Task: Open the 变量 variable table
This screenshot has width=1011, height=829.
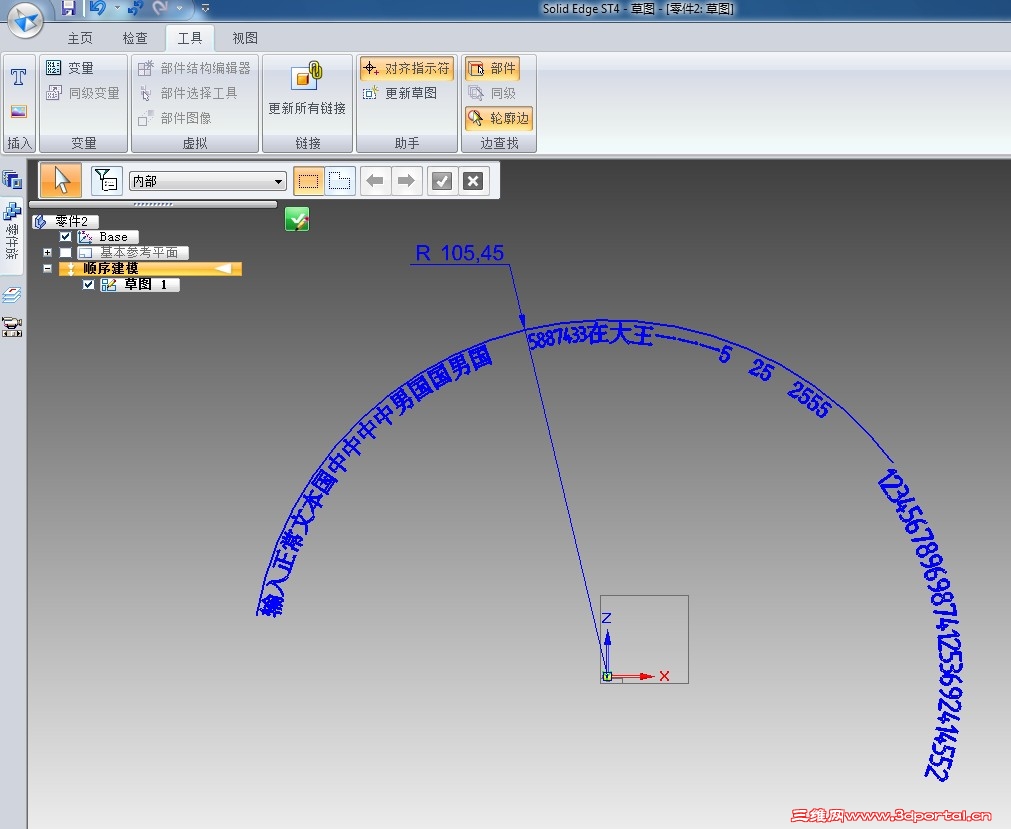Action: (71, 68)
